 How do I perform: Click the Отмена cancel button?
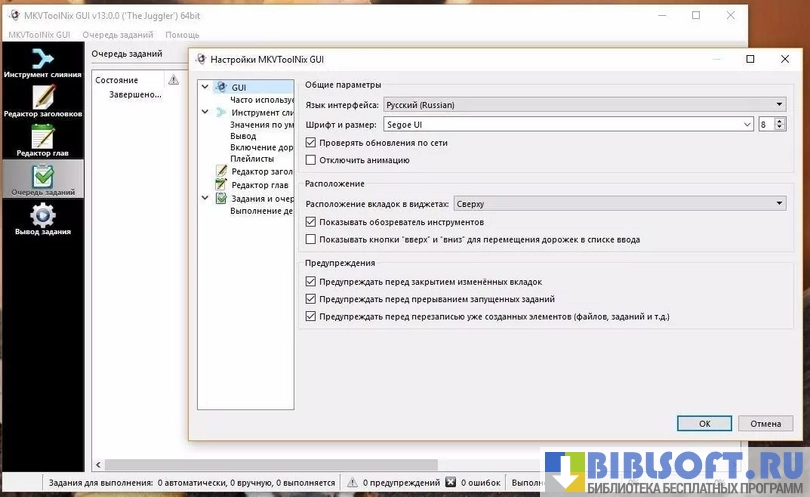765,423
